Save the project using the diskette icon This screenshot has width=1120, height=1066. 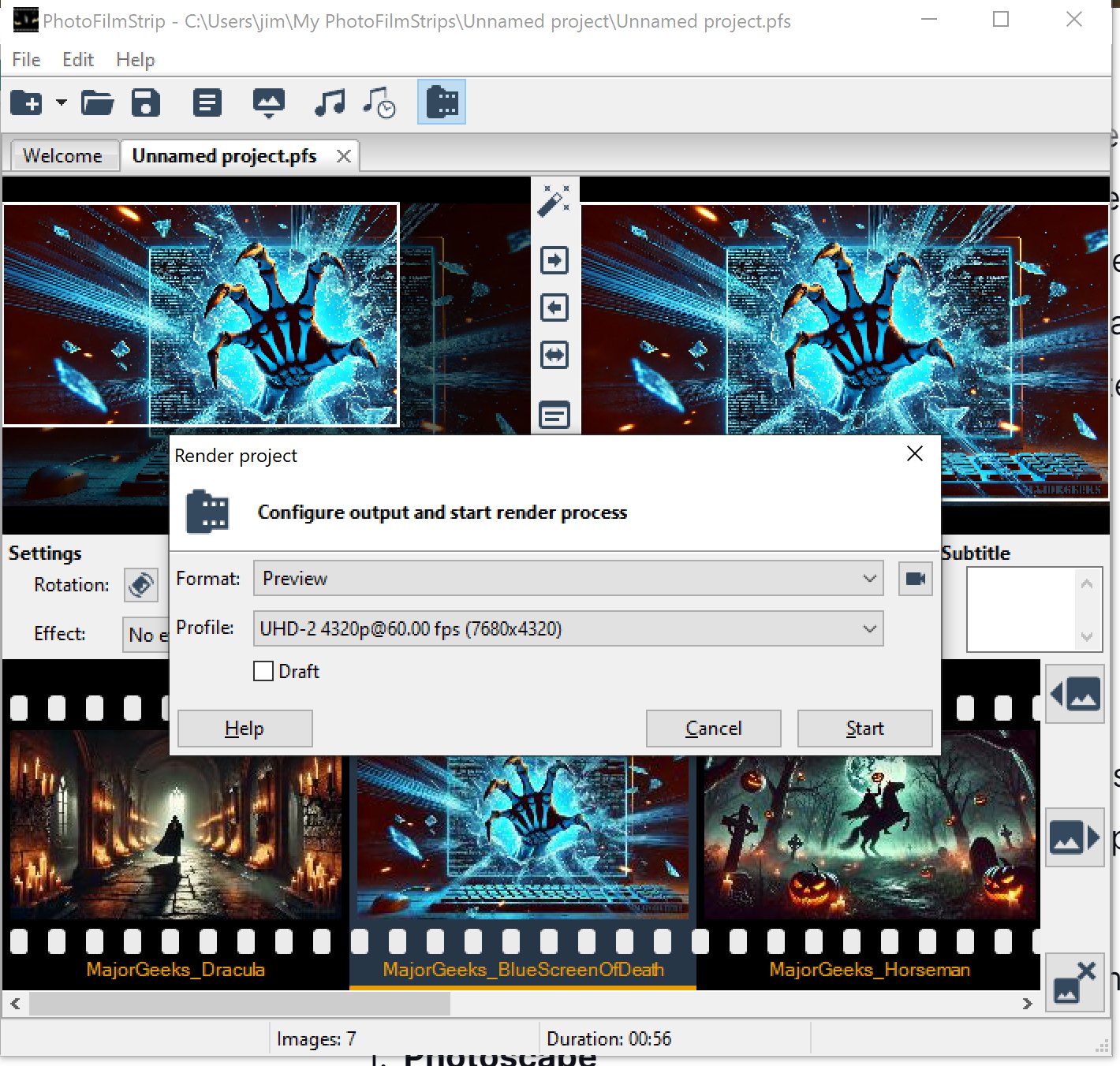(x=146, y=102)
